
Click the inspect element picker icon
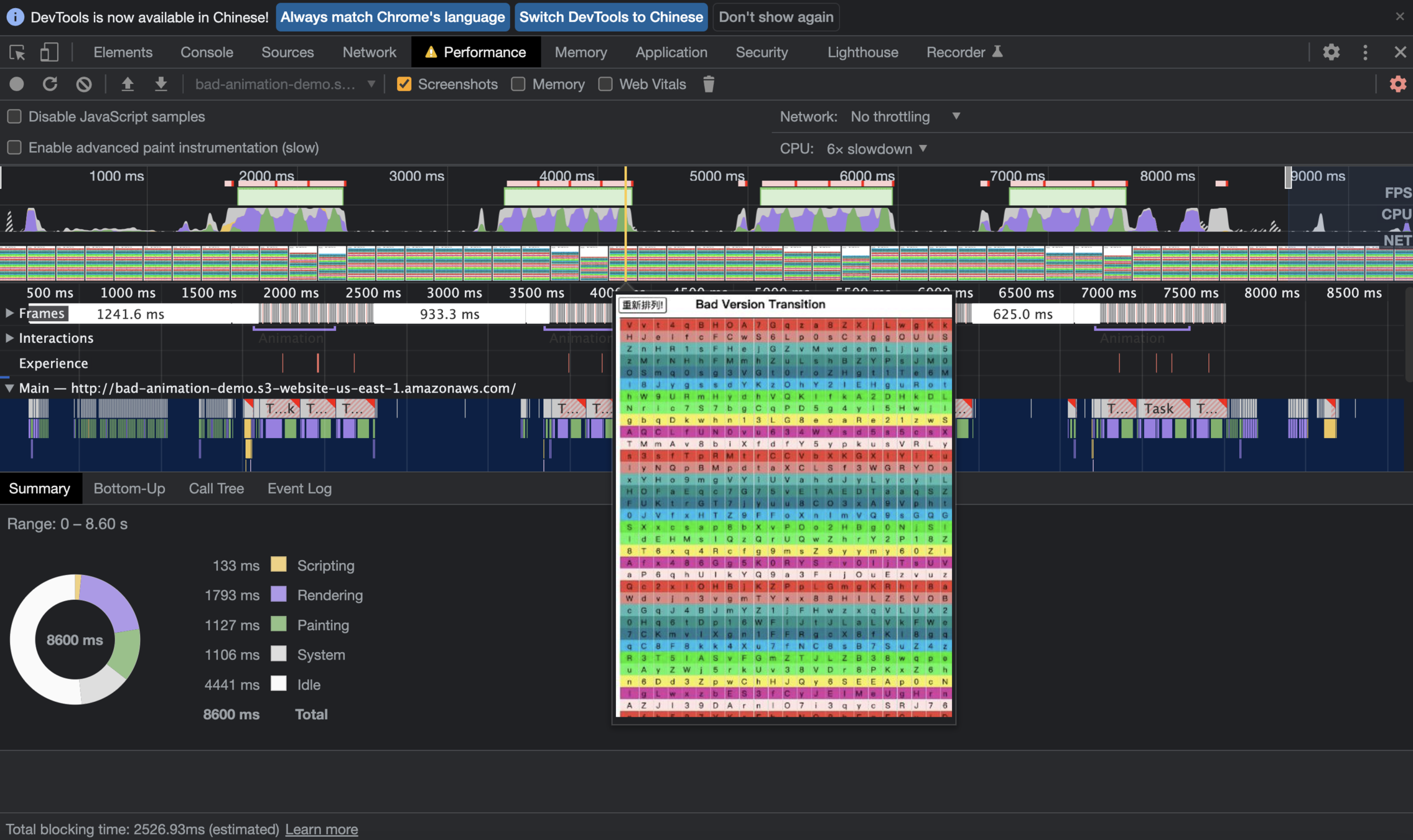pos(17,52)
